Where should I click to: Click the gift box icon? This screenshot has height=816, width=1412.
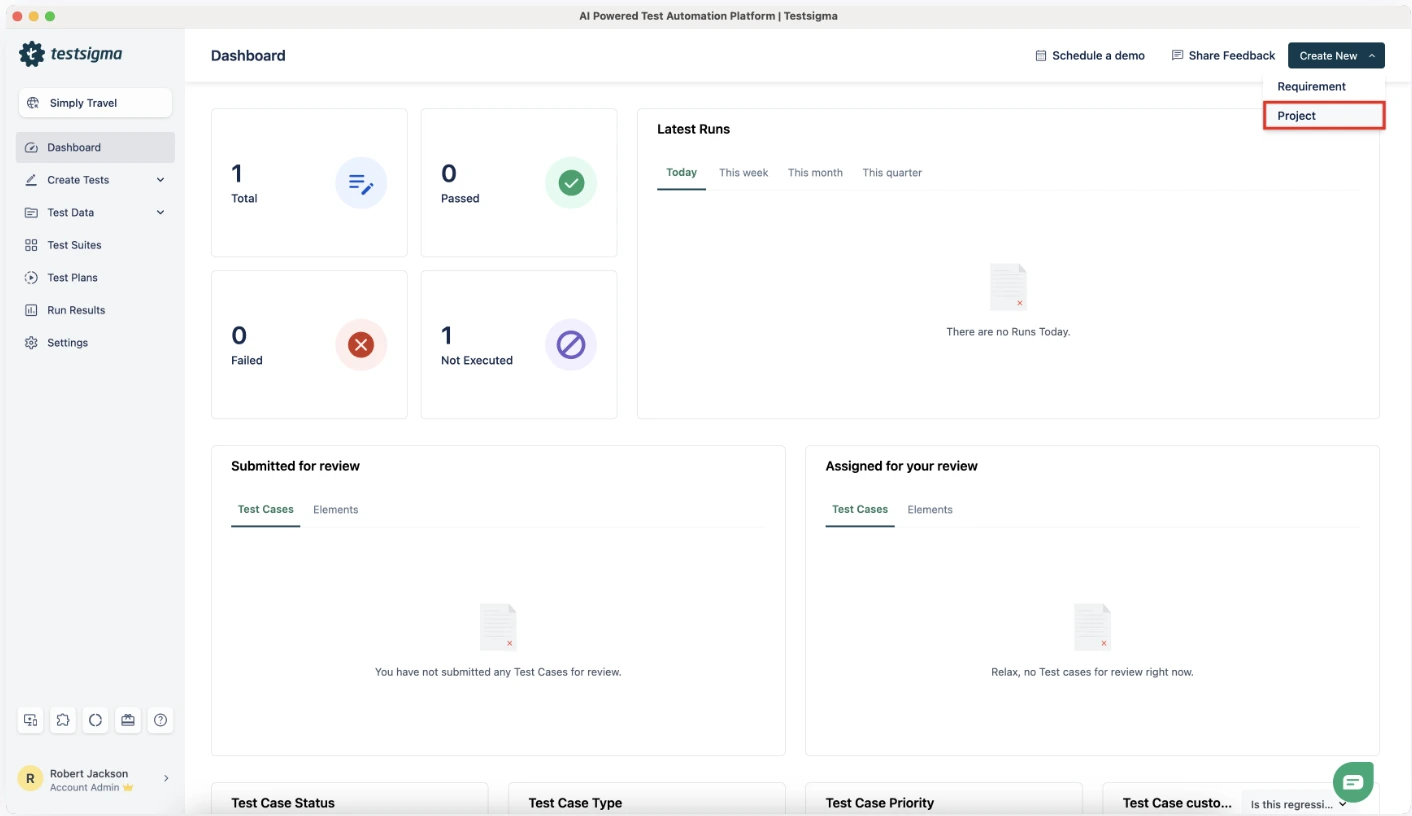pyautogui.click(x=128, y=720)
